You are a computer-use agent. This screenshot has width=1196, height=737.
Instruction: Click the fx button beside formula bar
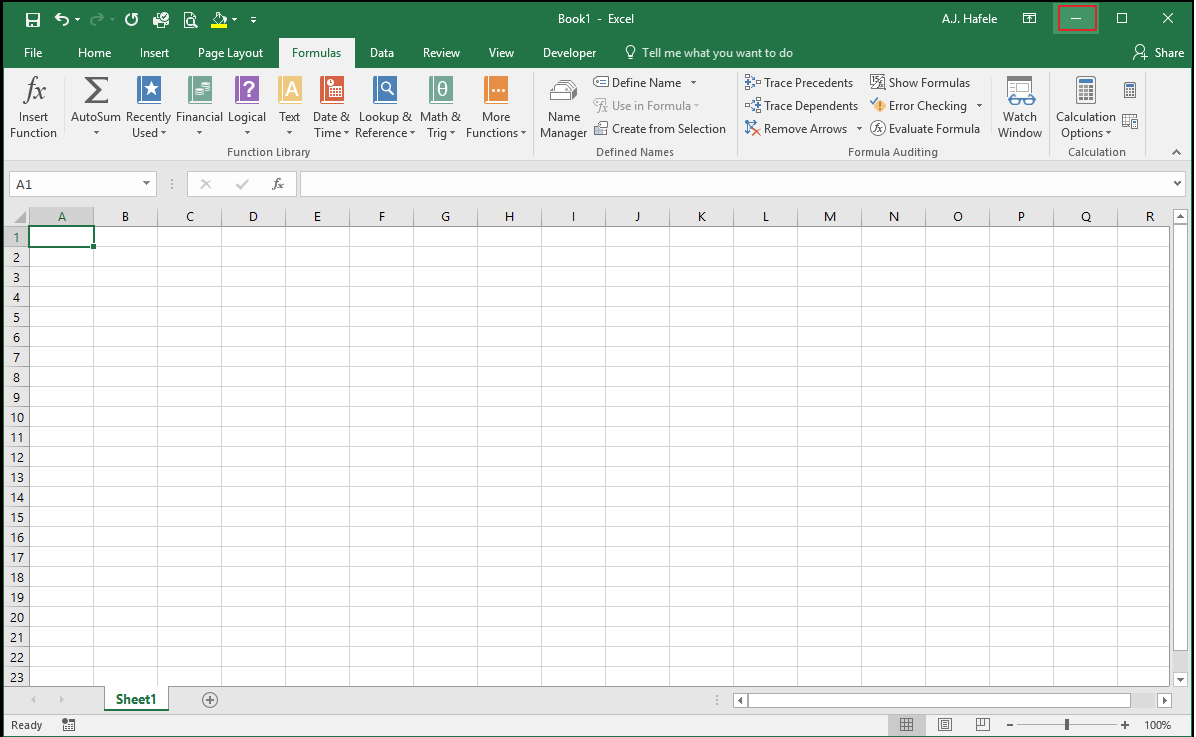pos(278,184)
